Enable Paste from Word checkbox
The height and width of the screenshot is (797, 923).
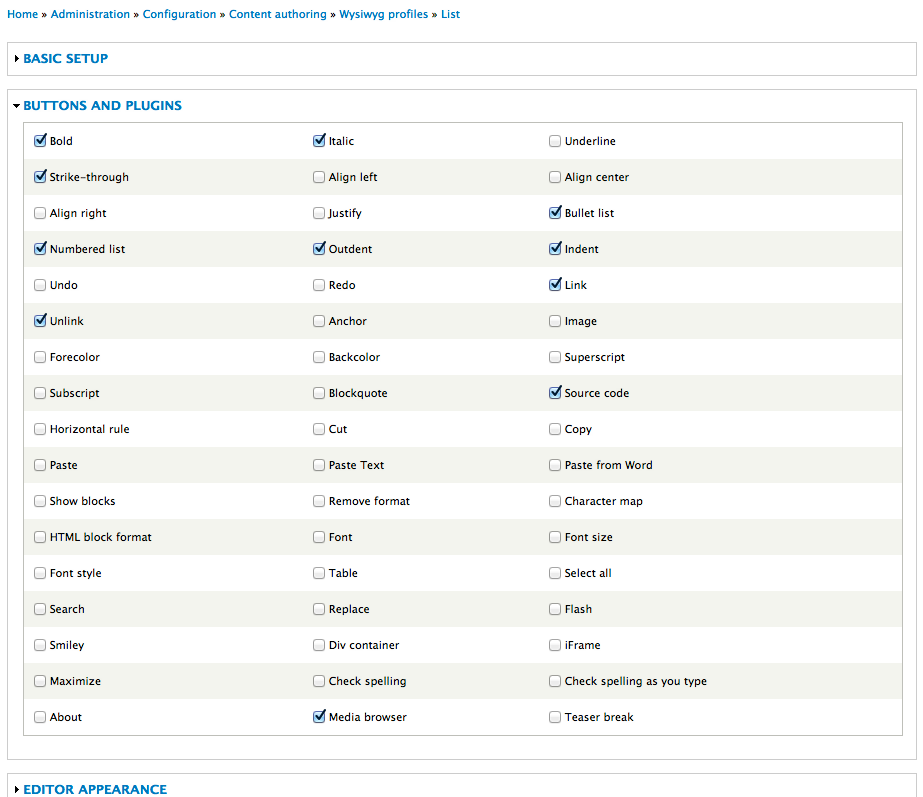(x=555, y=465)
